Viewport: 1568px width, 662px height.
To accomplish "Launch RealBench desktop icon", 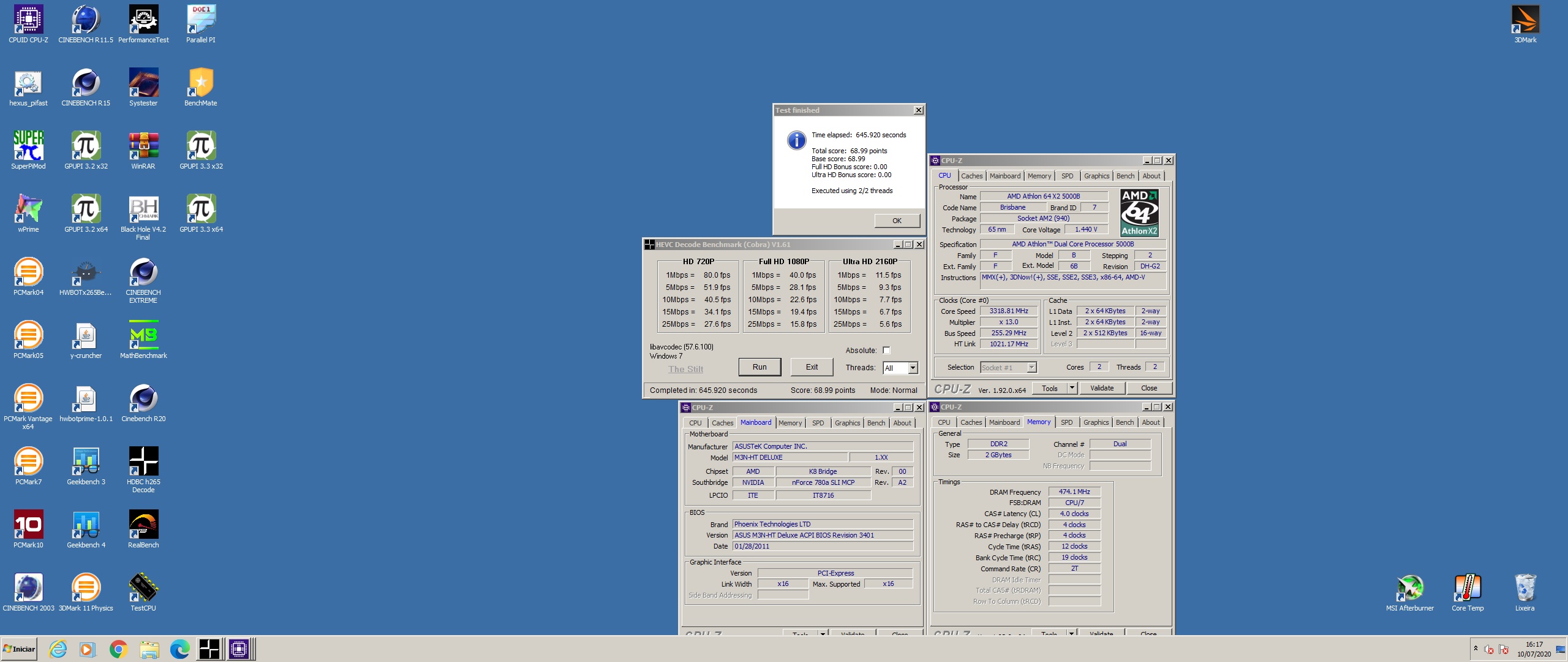I will [x=143, y=530].
